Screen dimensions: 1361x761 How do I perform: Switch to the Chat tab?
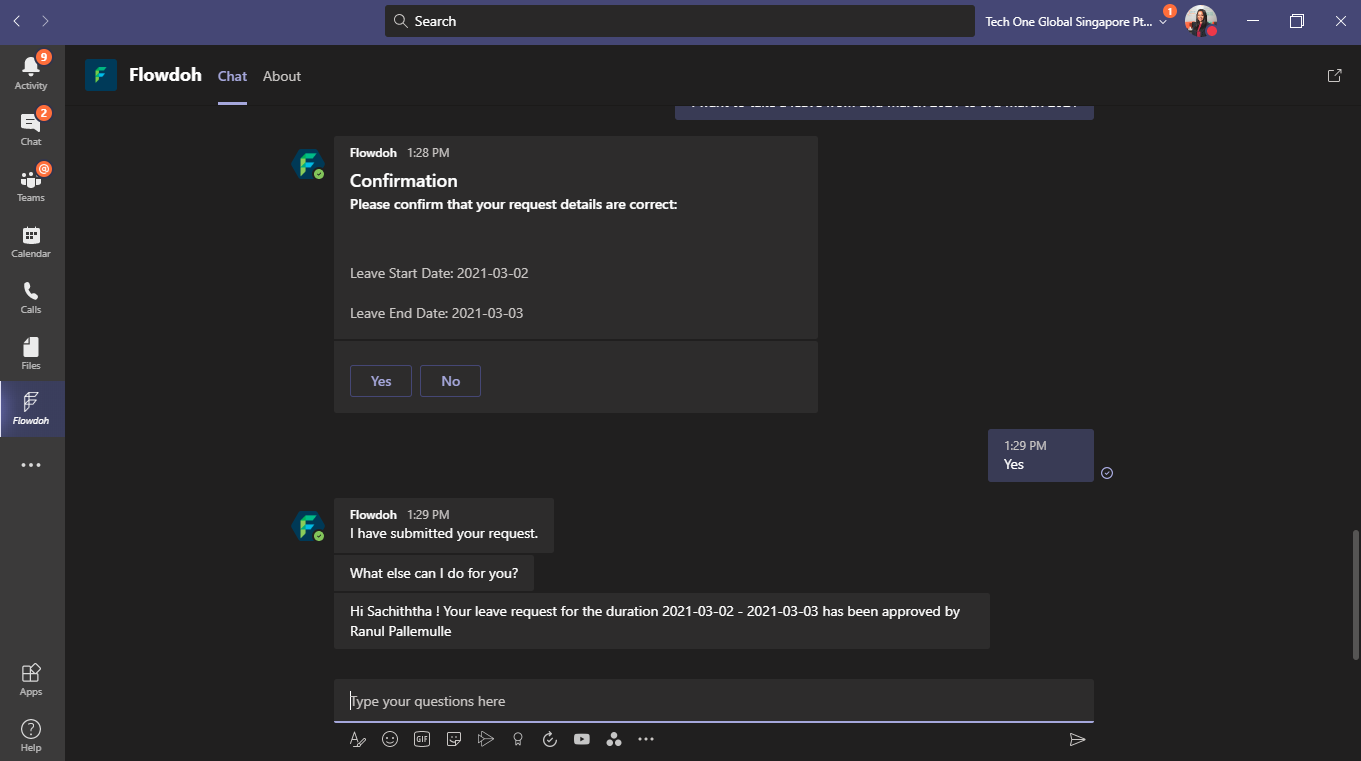pos(232,76)
